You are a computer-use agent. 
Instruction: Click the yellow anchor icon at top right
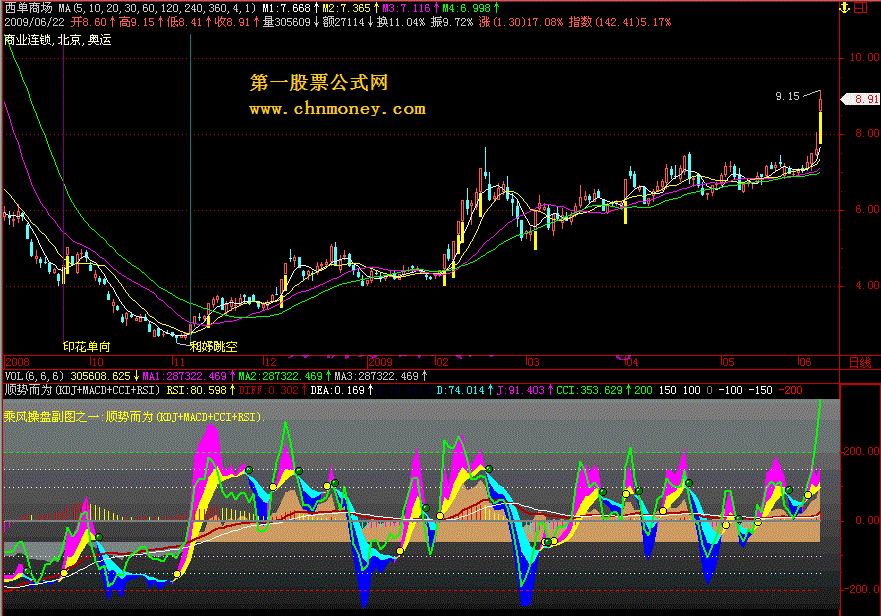pyautogui.click(x=844, y=8)
